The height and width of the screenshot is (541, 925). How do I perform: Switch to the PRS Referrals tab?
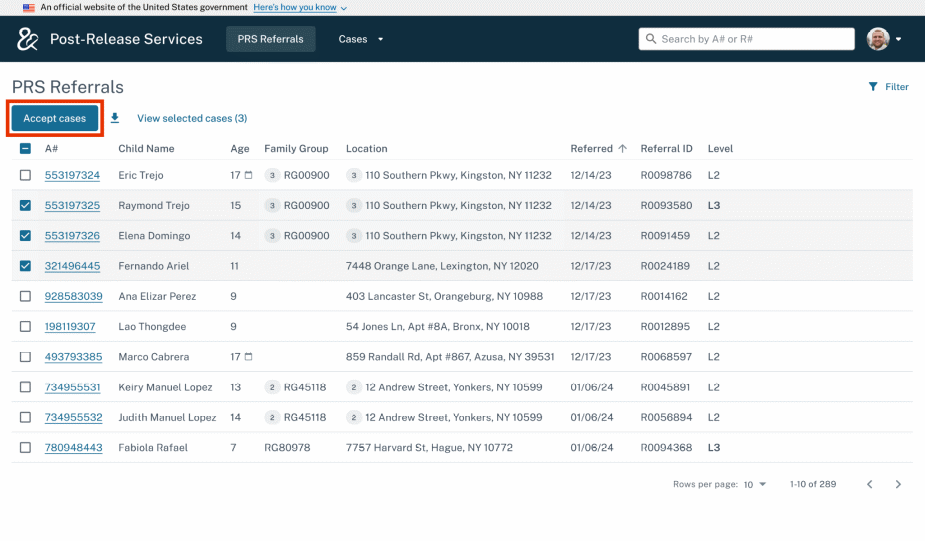270,39
